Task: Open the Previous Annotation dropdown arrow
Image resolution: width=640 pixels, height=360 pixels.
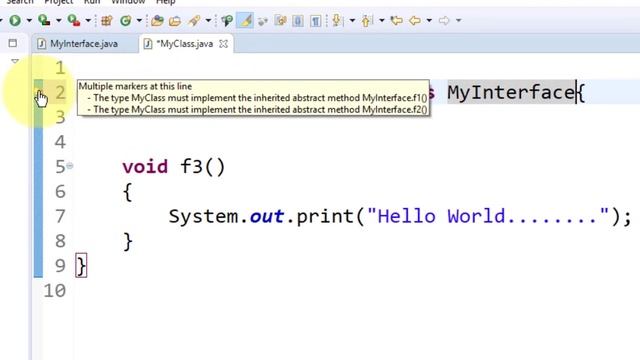Action: 382,20
